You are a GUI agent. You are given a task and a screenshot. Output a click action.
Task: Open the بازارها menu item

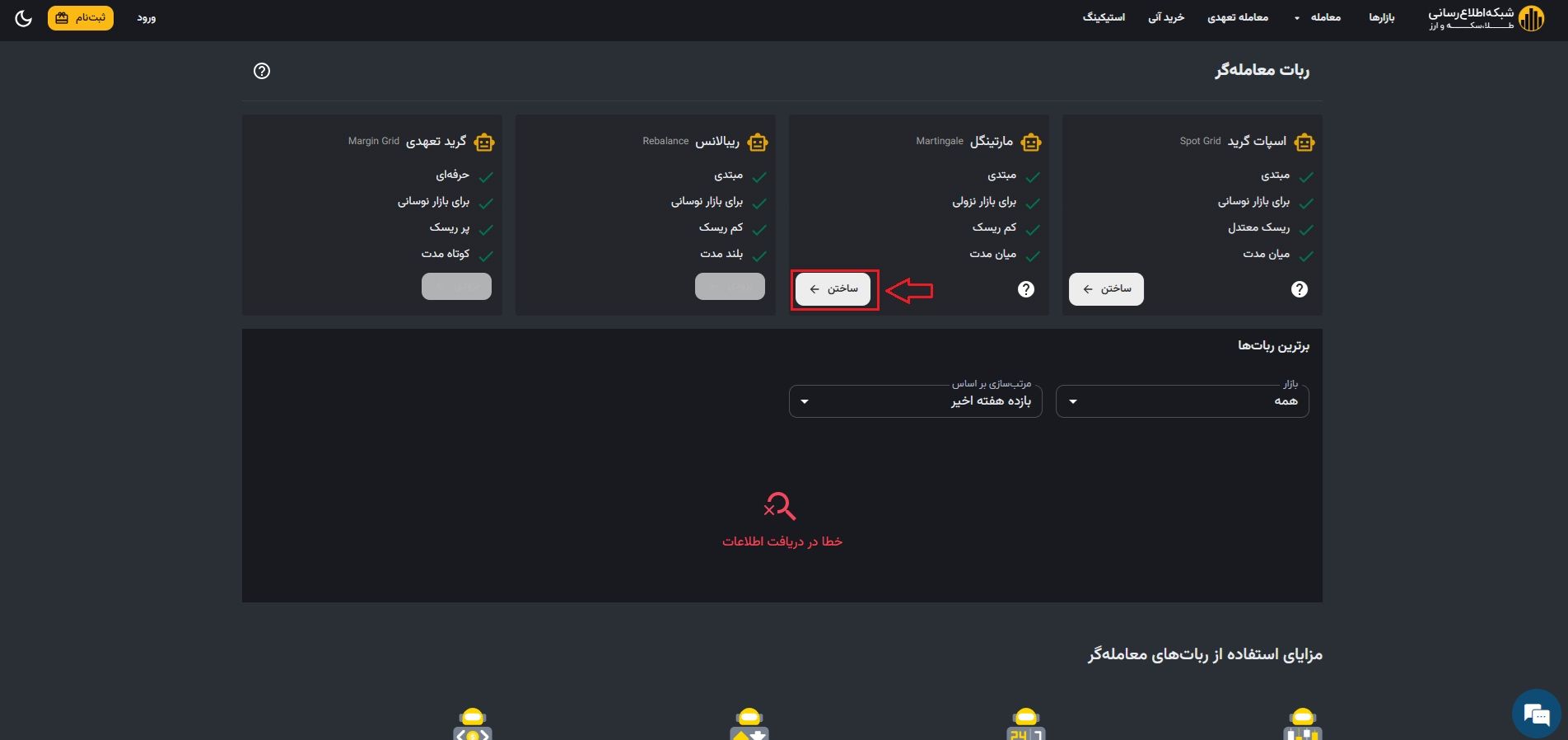tap(1381, 18)
